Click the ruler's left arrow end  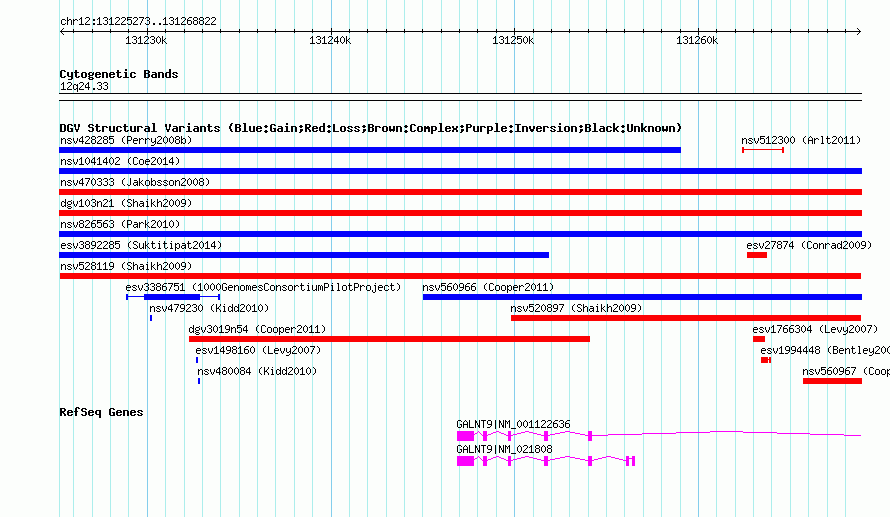pyautogui.click(x=62, y=31)
